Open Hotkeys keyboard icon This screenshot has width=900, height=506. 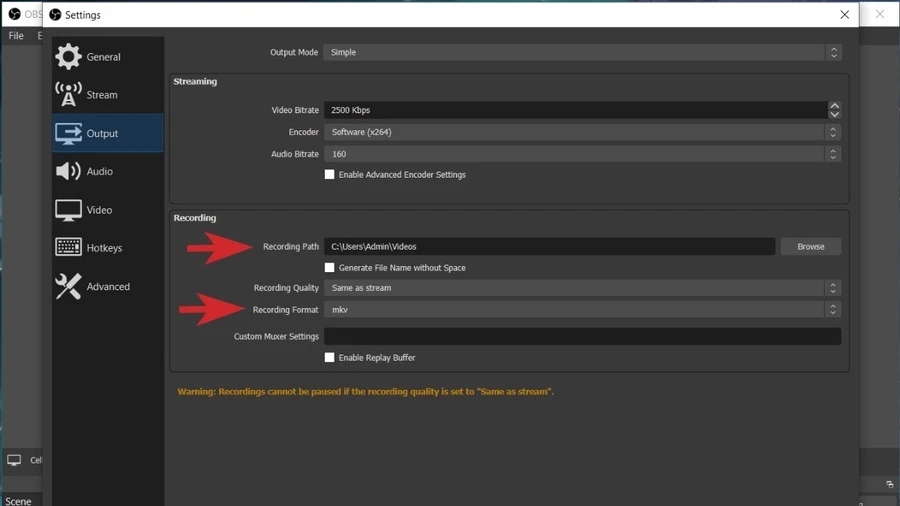[x=68, y=247]
